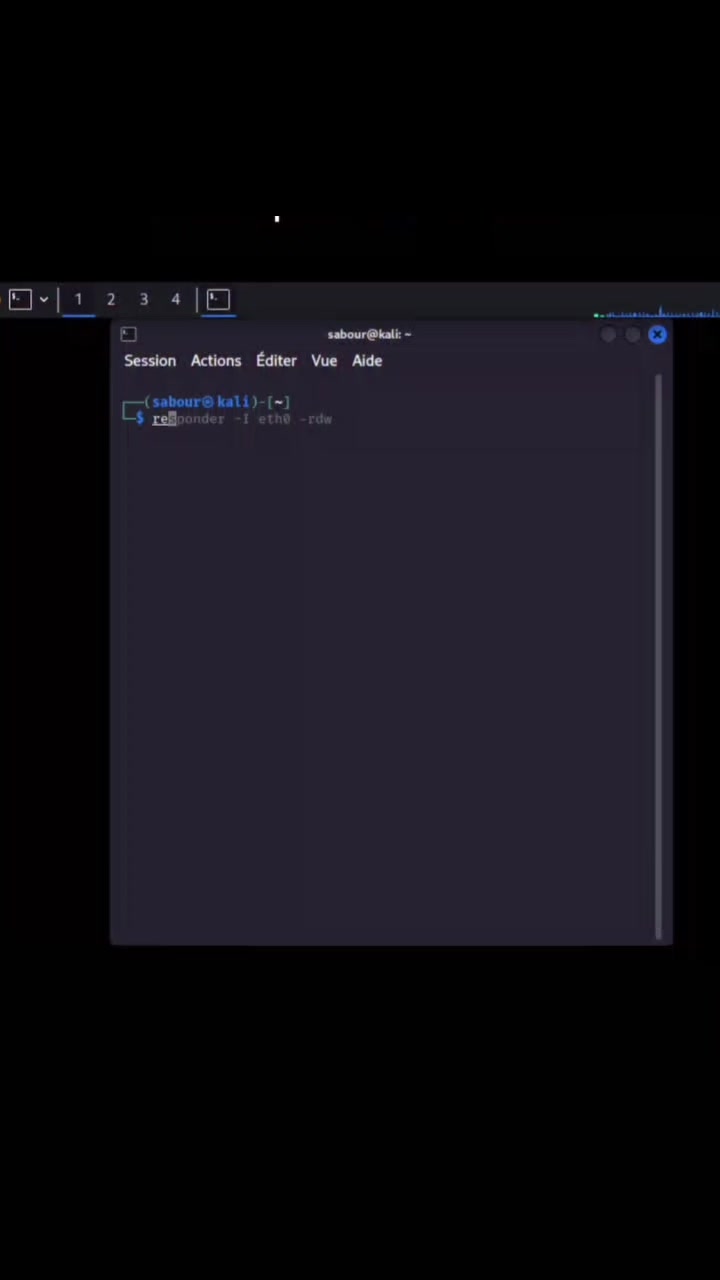Switch to workspace 3 in panel
Screen dimensions: 720x1280
click(x=144, y=299)
